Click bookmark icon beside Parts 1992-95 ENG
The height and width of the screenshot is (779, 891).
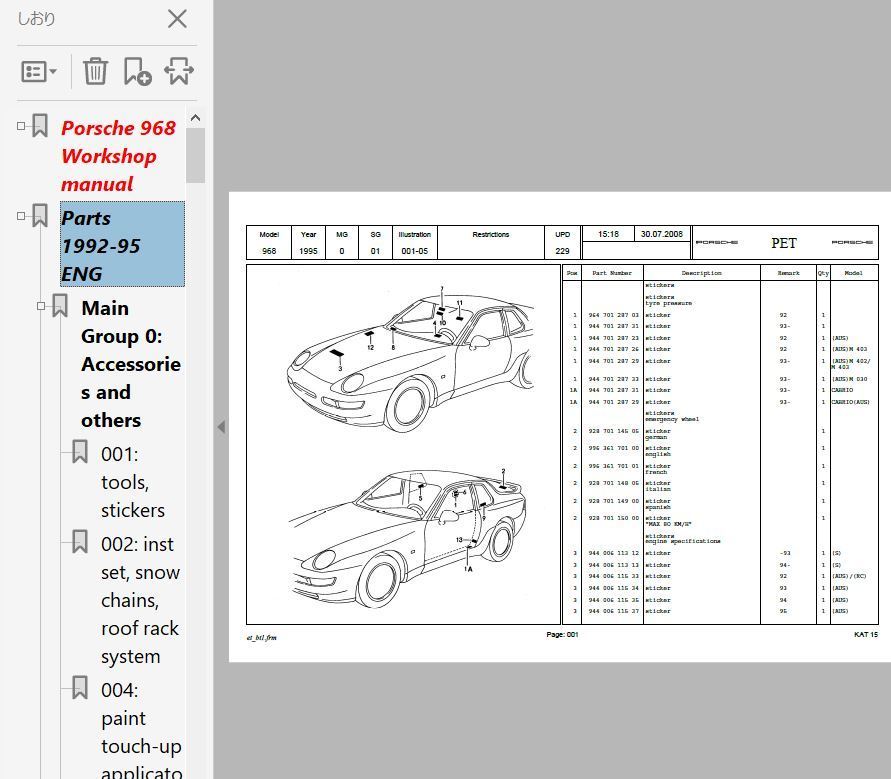click(x=39, y=215)
